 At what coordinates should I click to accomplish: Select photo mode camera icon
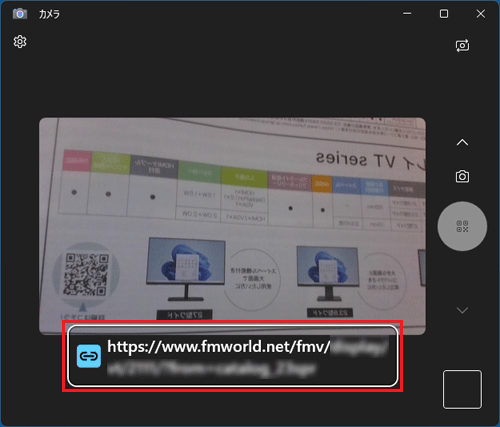coord(462,176)
